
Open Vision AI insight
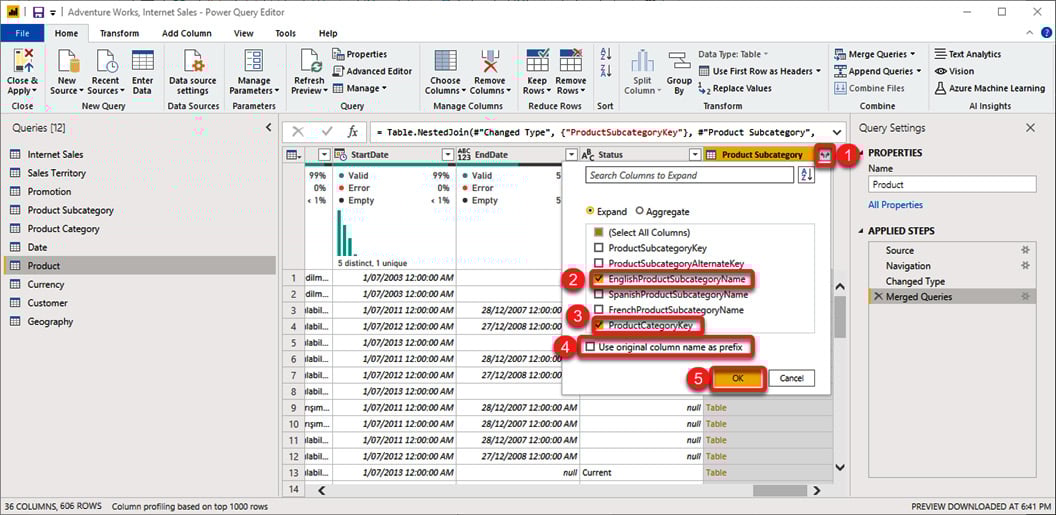coord(954,71)
